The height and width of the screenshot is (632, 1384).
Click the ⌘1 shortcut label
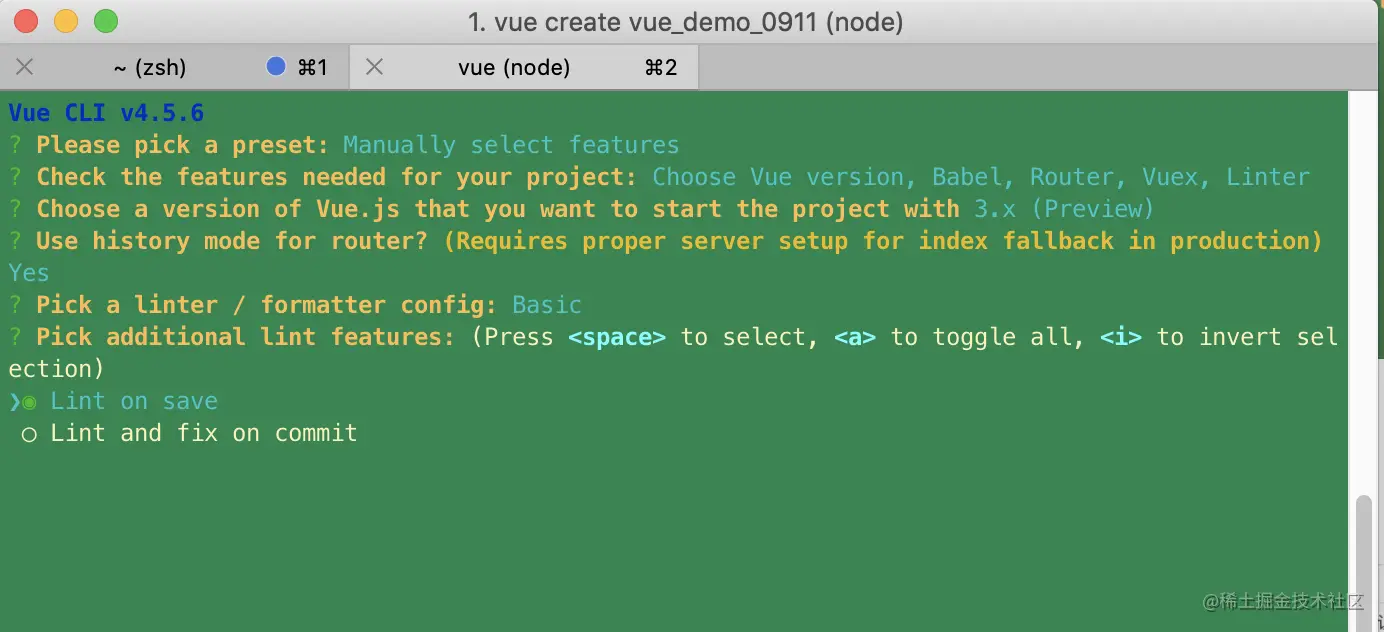click(313, 67)
